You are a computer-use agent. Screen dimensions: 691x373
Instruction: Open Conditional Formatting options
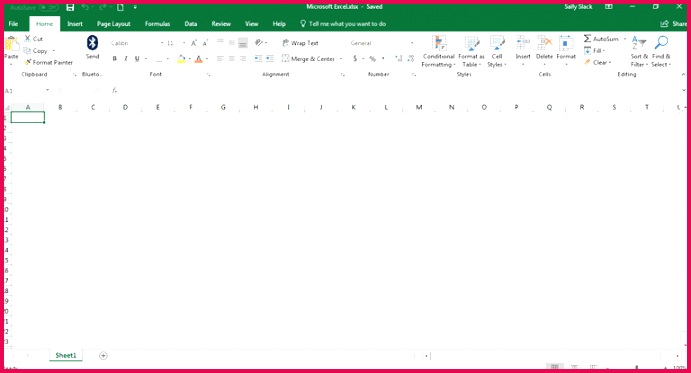click(x=438, y=52)
